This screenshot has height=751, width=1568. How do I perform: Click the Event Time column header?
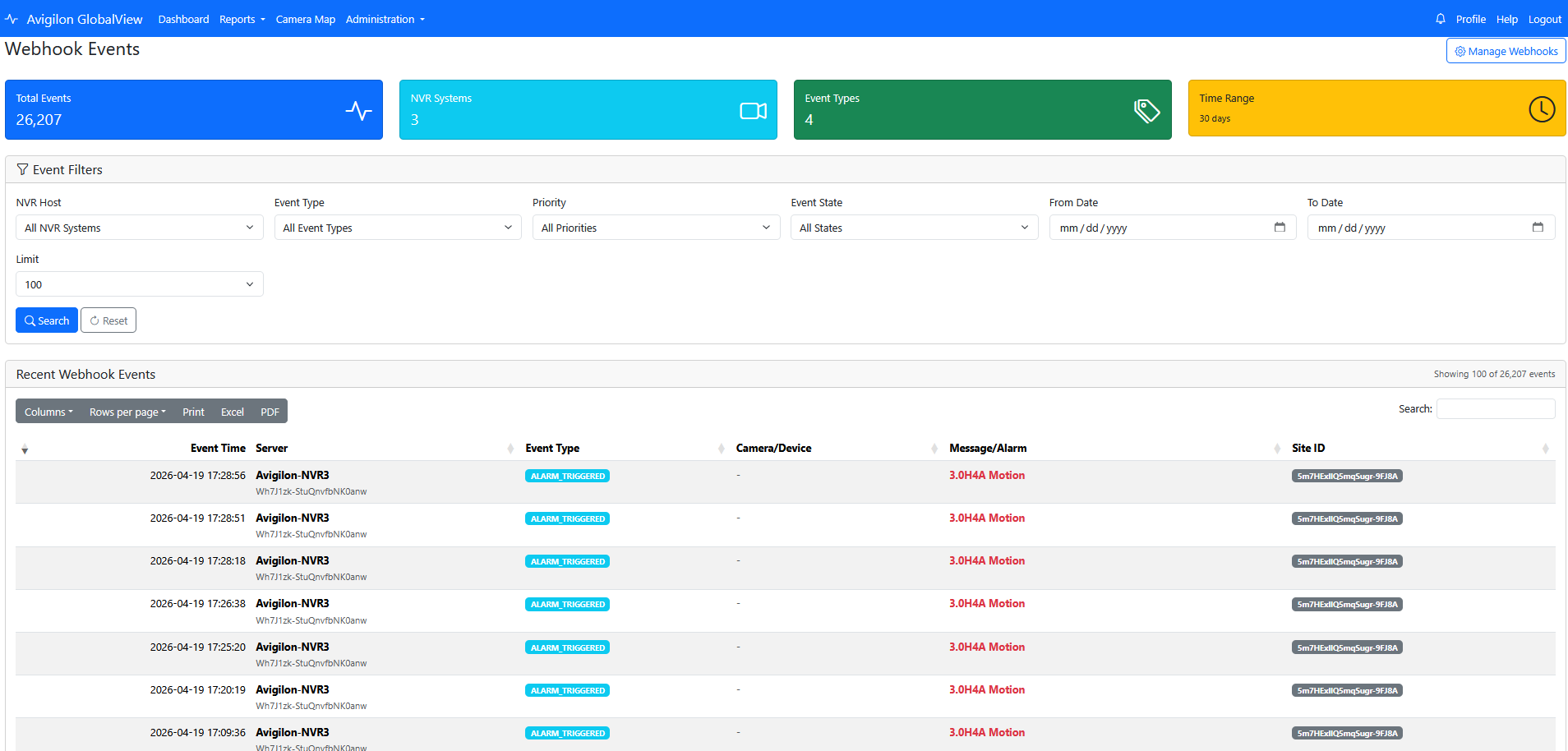coord(218,448)
